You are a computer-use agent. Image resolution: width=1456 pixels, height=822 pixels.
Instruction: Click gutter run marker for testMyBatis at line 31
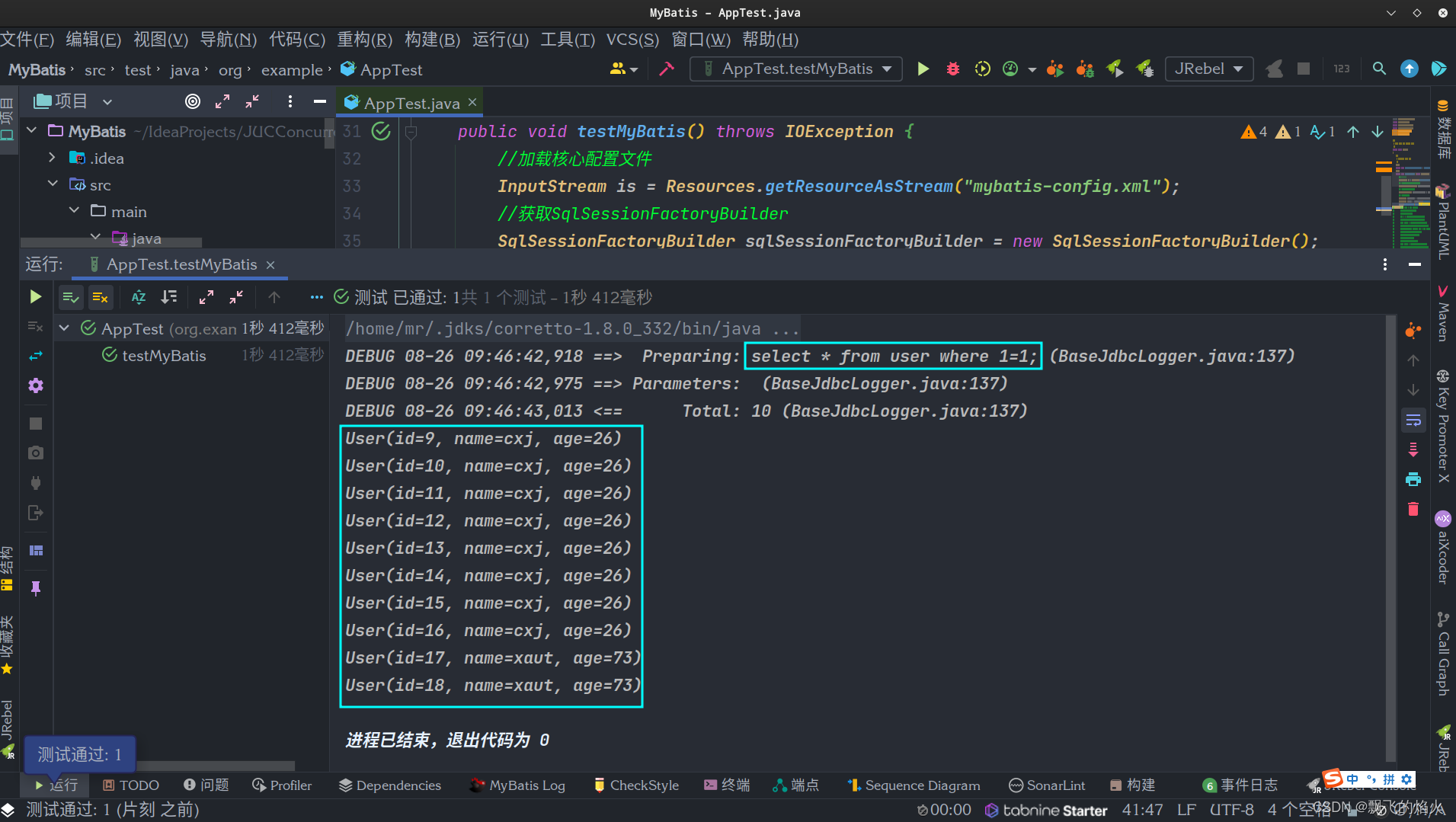[x=381, y=132]
